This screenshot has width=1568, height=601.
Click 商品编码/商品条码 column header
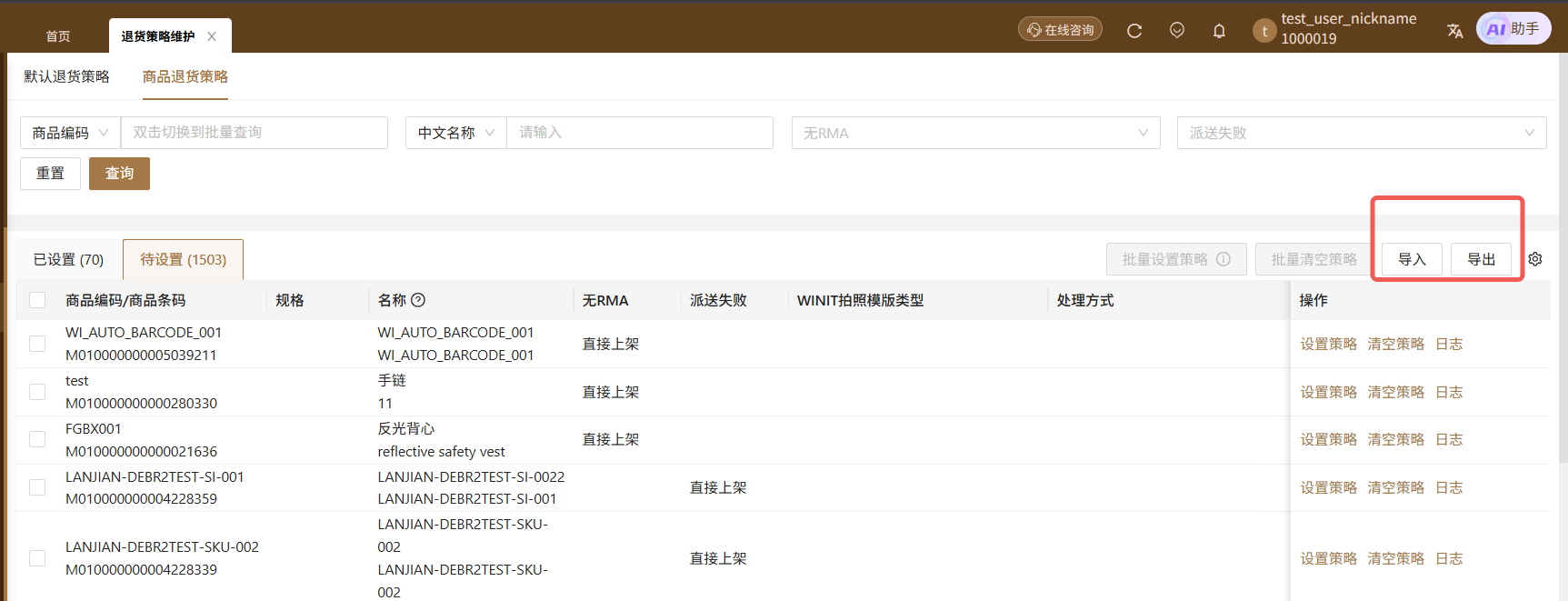tap(125, 300)
